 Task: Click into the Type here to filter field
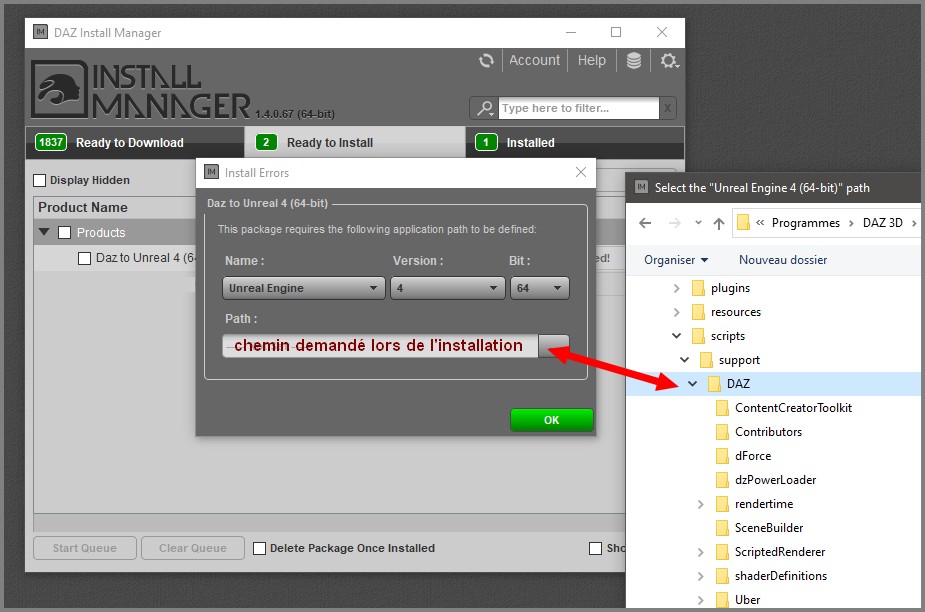(x=579, y=108)
